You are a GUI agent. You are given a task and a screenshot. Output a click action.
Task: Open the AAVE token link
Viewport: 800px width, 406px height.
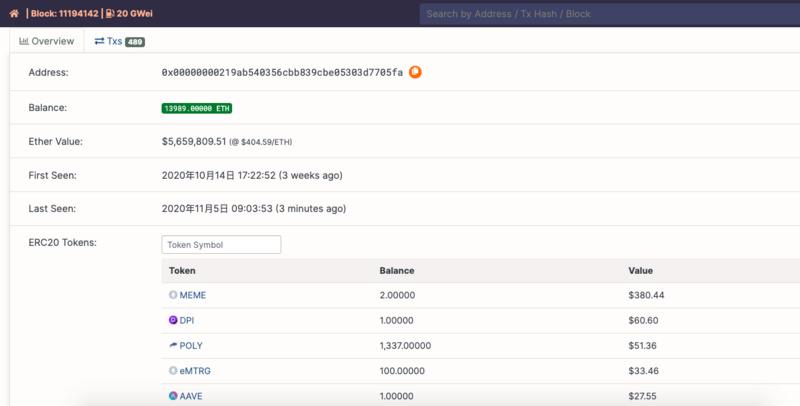[x=191, y=396]
